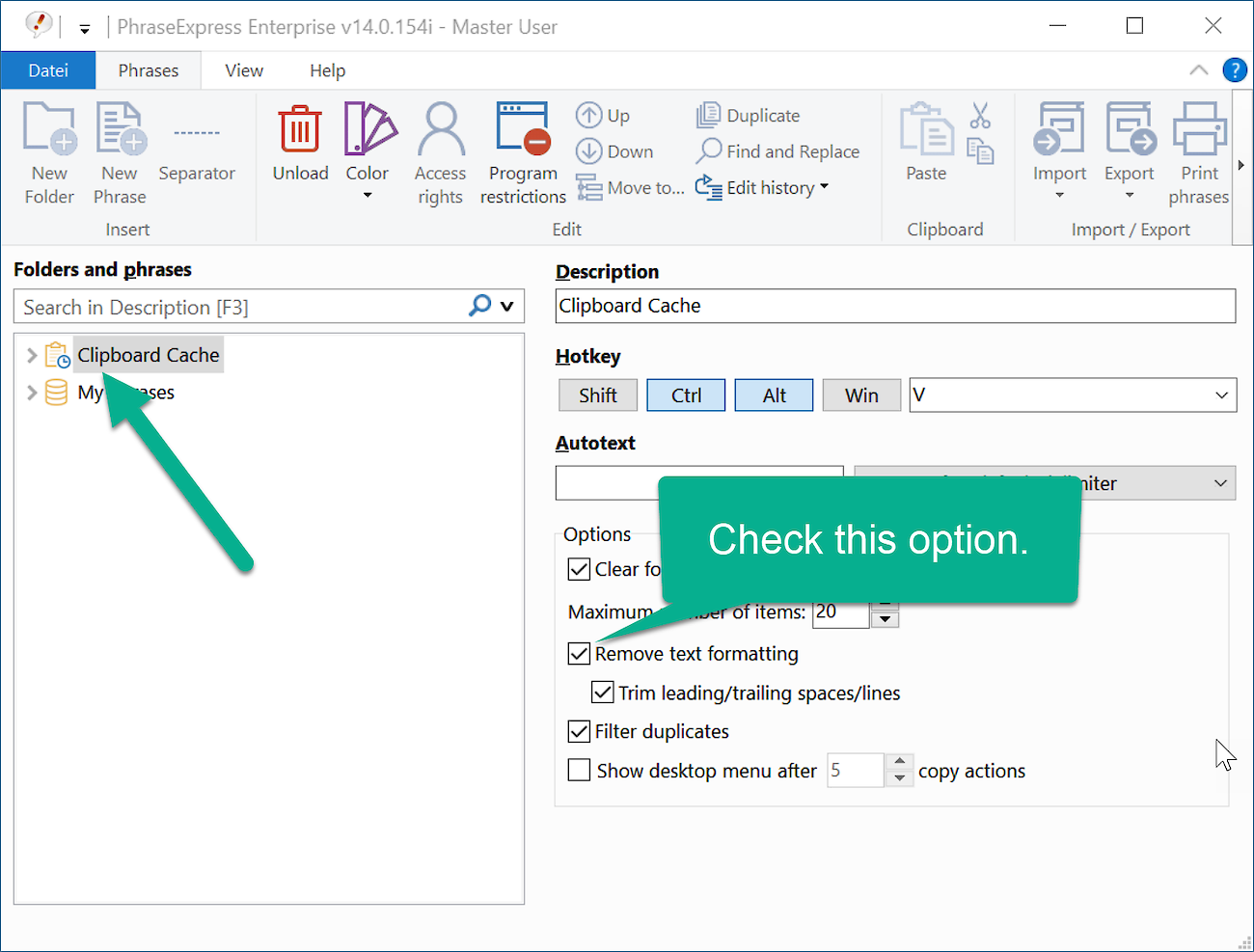Uncheck Remove text formatting

coord(579,654)
